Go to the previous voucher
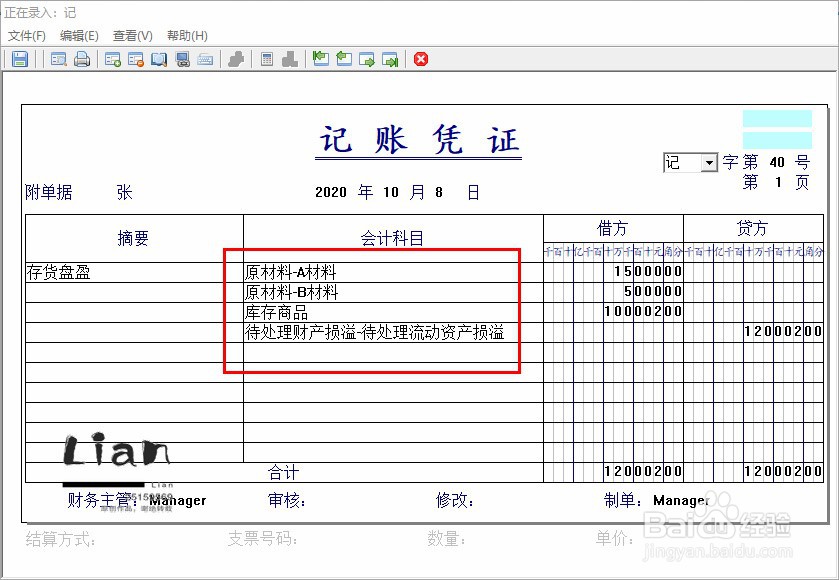The image size is (839, 580). pyautogui.click(x=343, y=59)
